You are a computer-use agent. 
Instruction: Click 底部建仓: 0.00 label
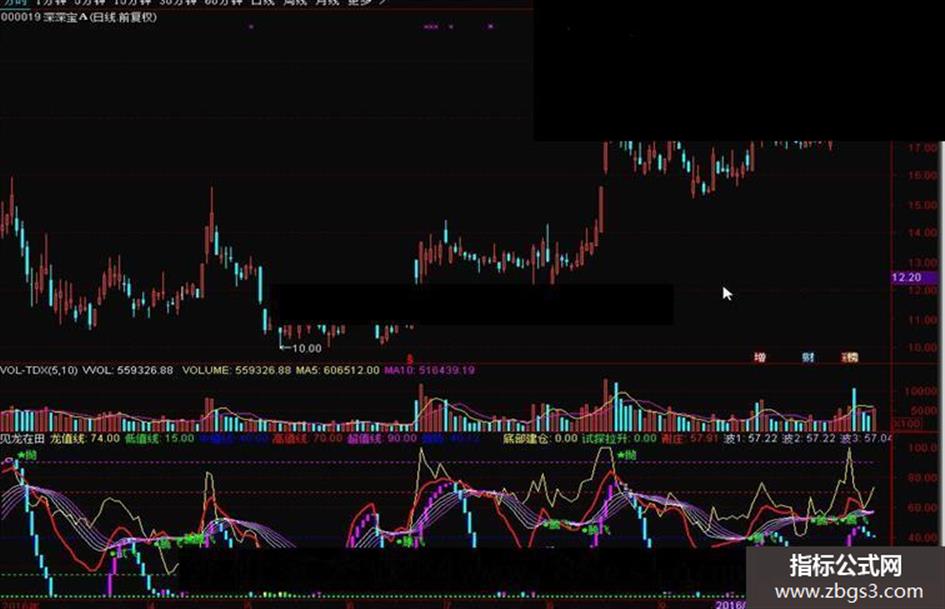pos(540,438)
